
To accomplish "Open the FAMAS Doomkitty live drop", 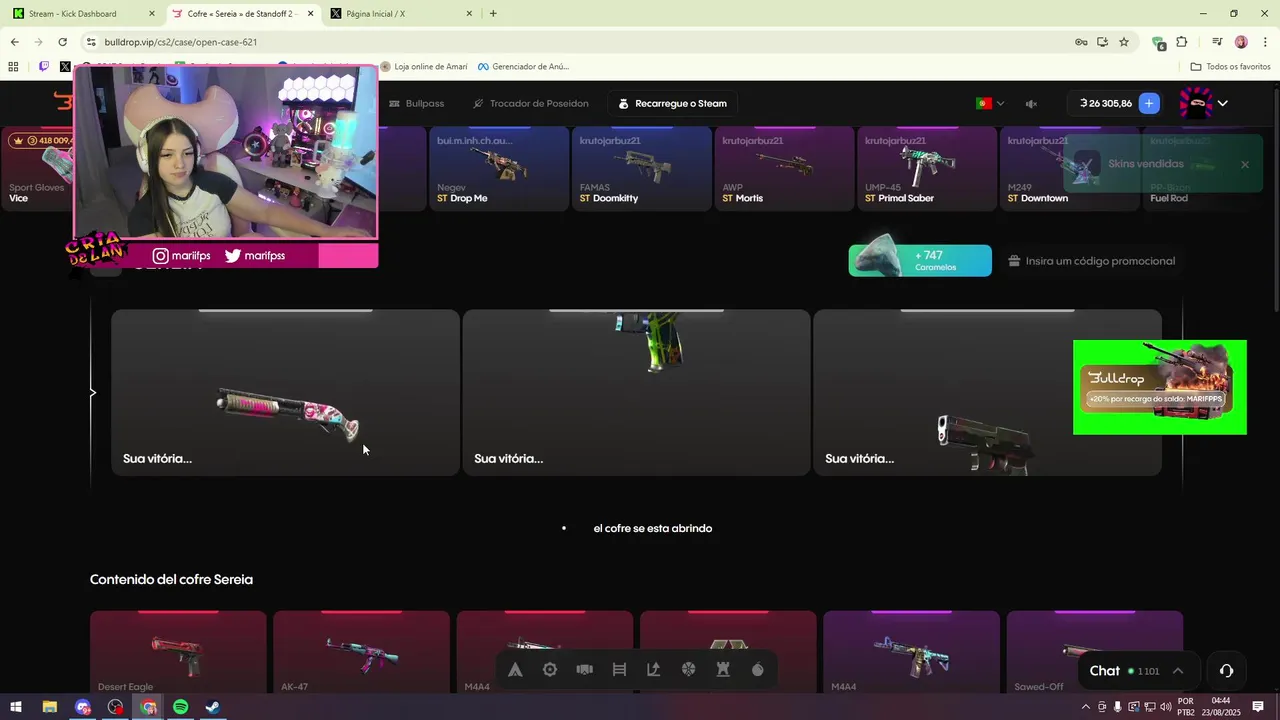I will (x=640, y=168).
